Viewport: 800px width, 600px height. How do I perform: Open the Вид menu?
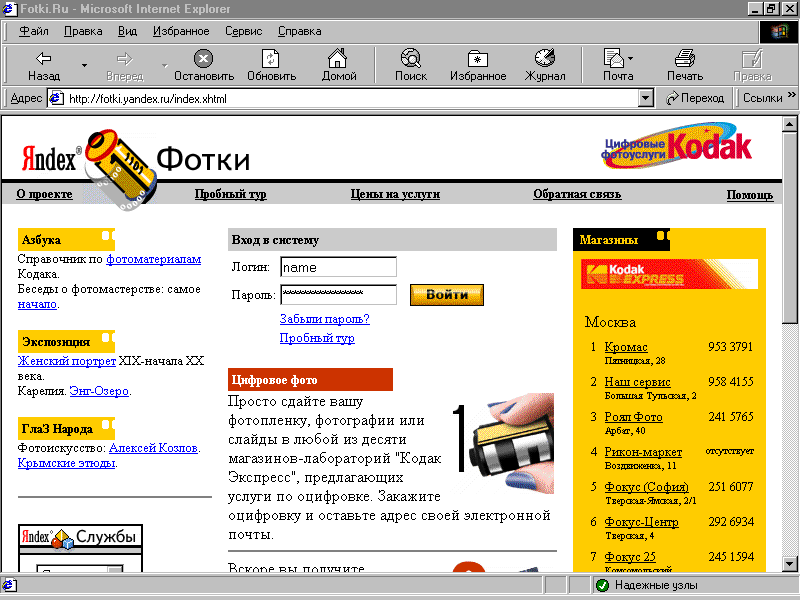click(x=128, y=31)
